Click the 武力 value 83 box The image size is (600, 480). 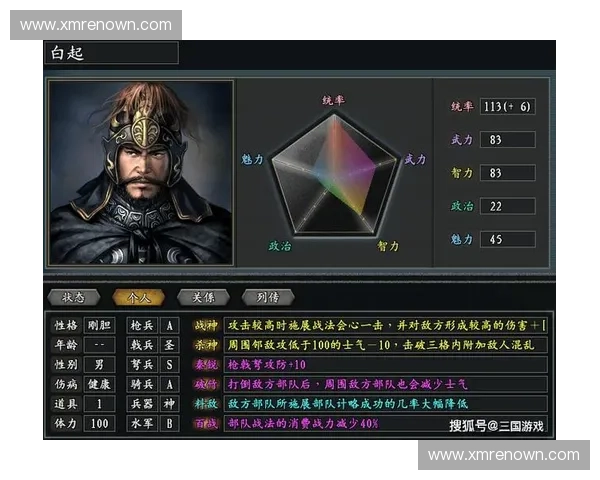[507, 140]
